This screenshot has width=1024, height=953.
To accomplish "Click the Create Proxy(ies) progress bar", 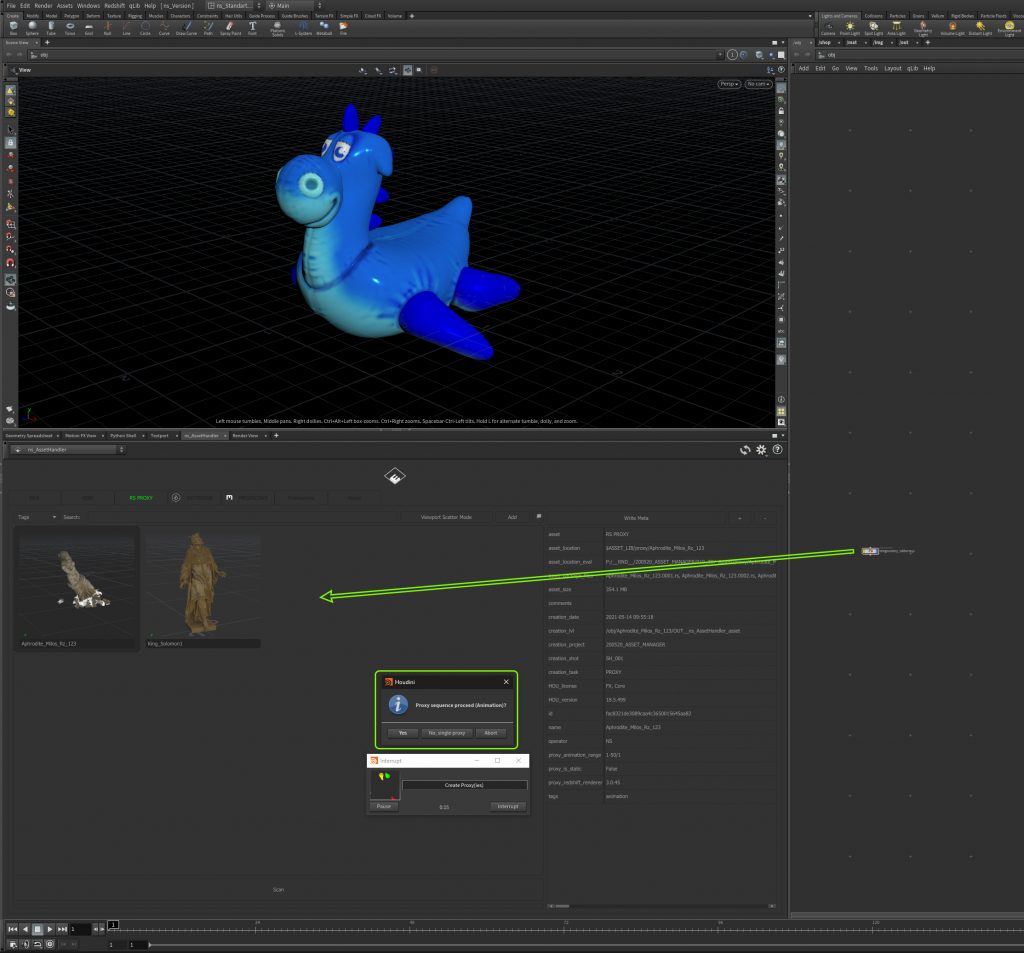I will pyautogui.click(x=464, y=785).
